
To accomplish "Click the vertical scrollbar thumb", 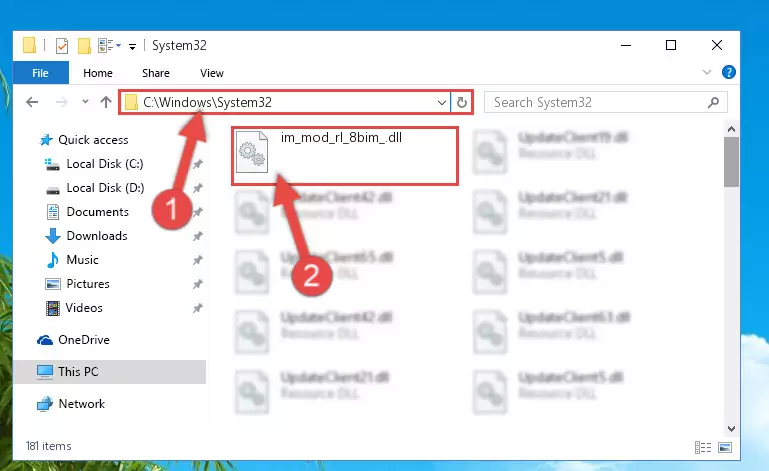I will (731, 162).
